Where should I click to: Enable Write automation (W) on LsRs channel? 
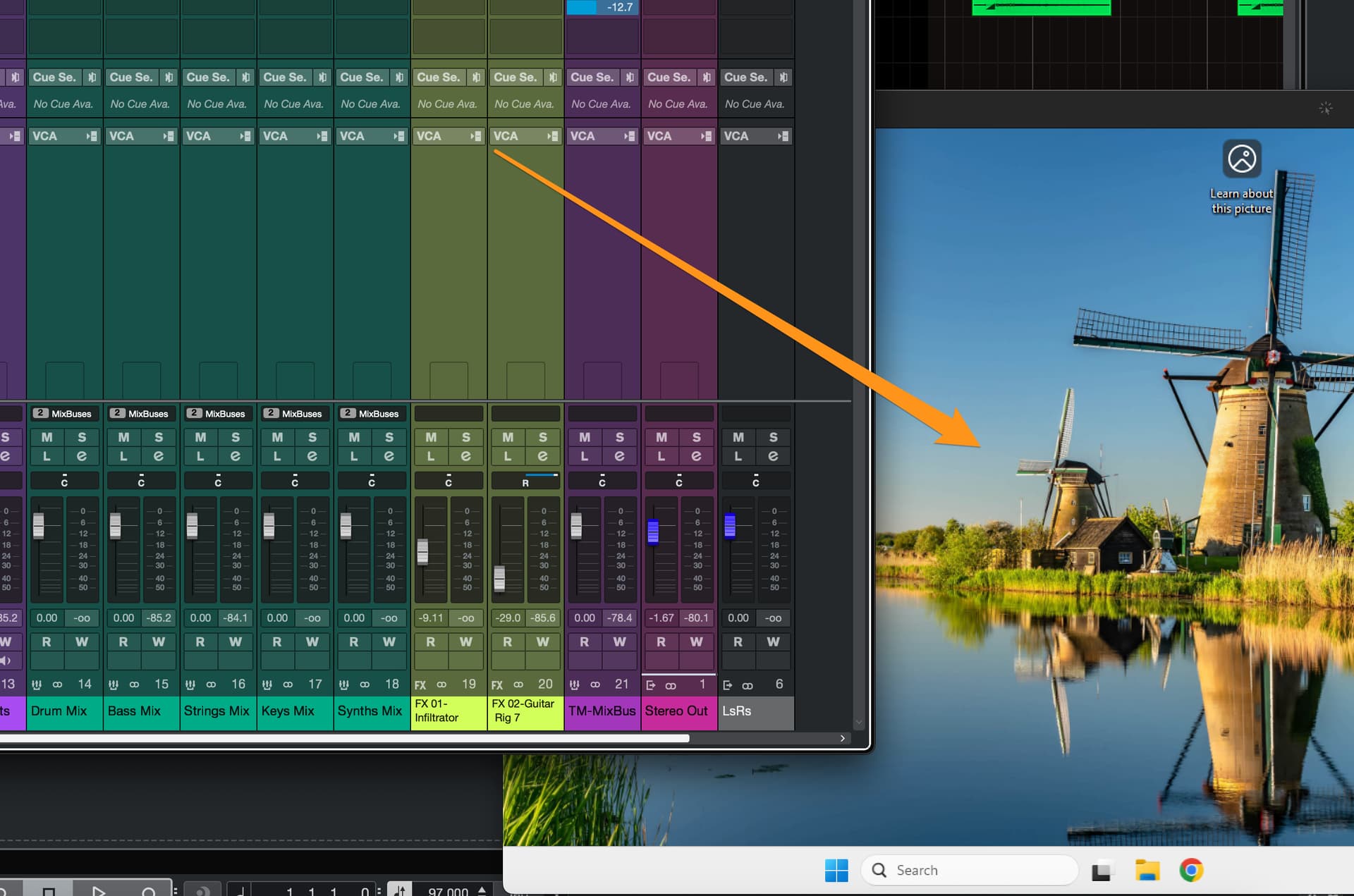tap(774, 642)
